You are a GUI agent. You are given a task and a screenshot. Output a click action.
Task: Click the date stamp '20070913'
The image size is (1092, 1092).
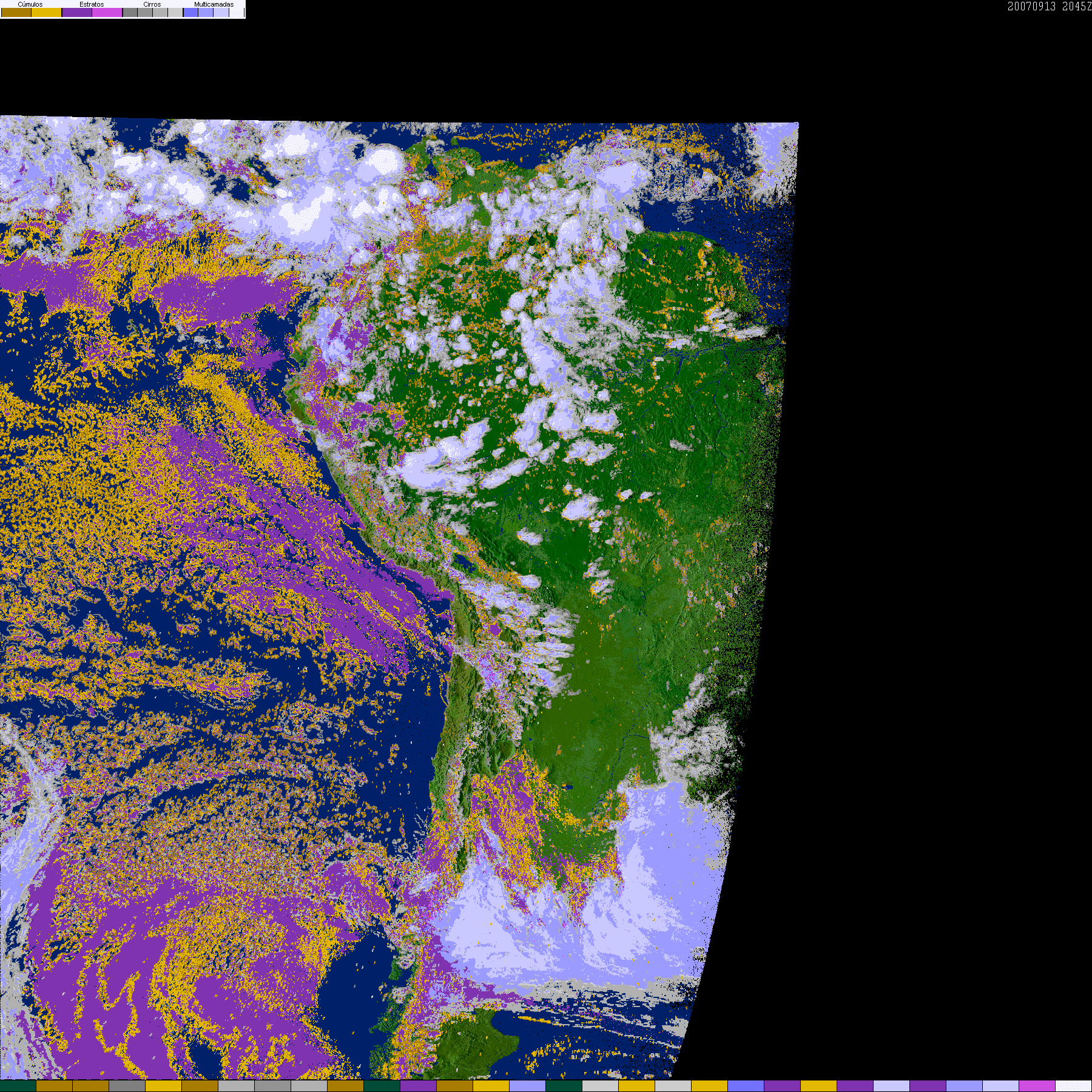click(1031, 7)
